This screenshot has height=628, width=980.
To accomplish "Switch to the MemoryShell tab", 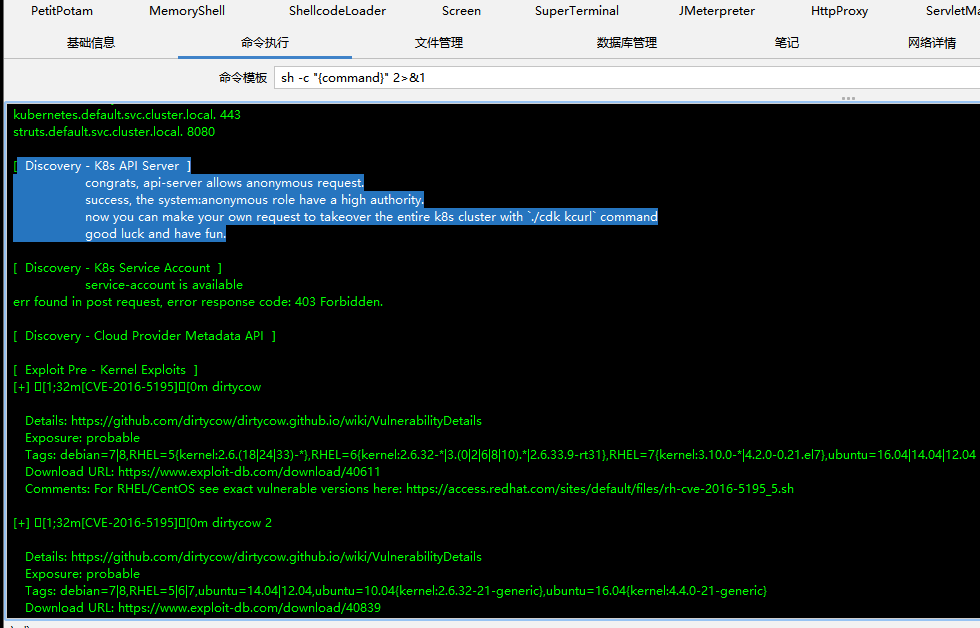I will 187,11.
